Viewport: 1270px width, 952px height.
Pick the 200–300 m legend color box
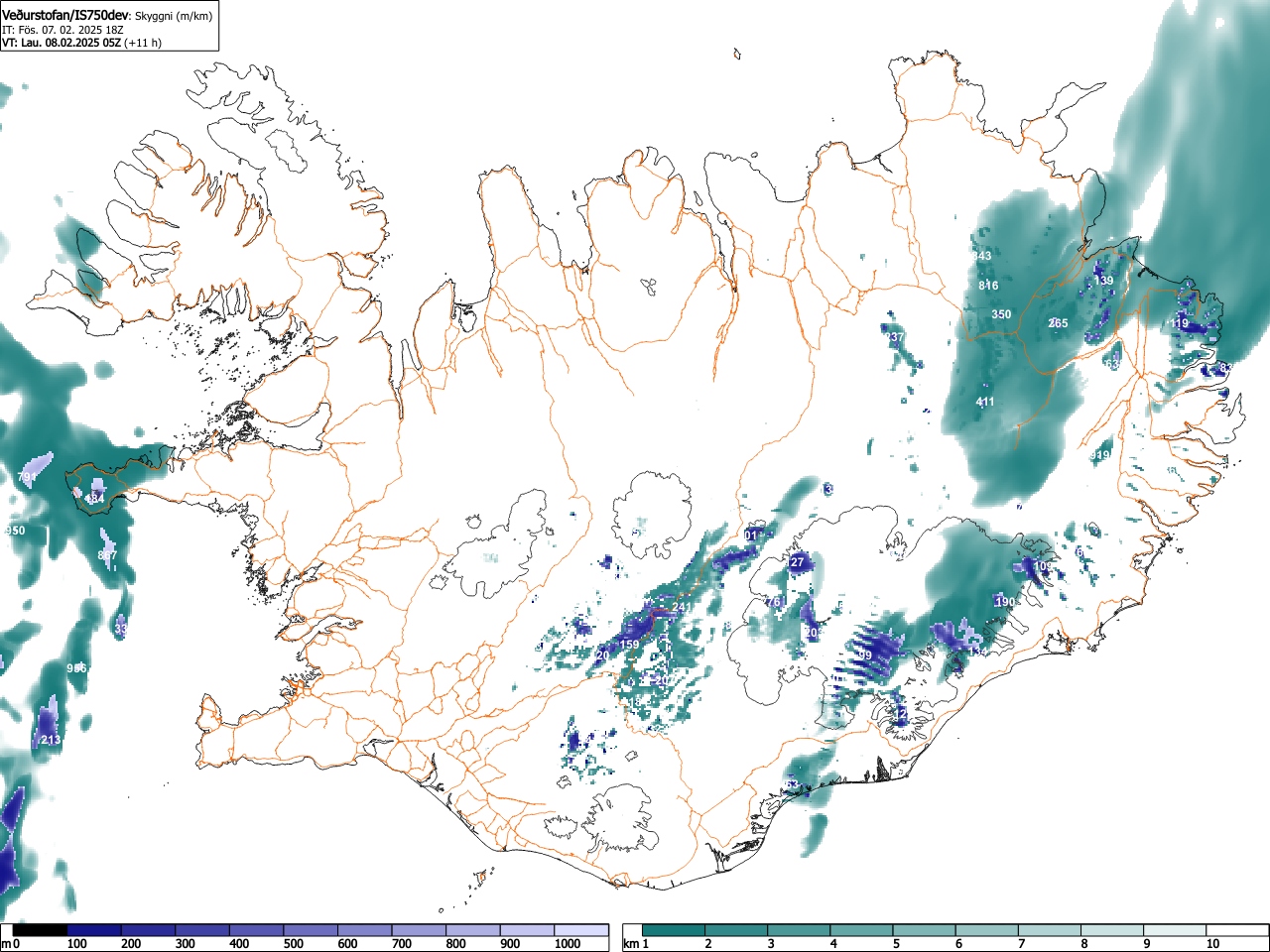click(x=149, y=930)
